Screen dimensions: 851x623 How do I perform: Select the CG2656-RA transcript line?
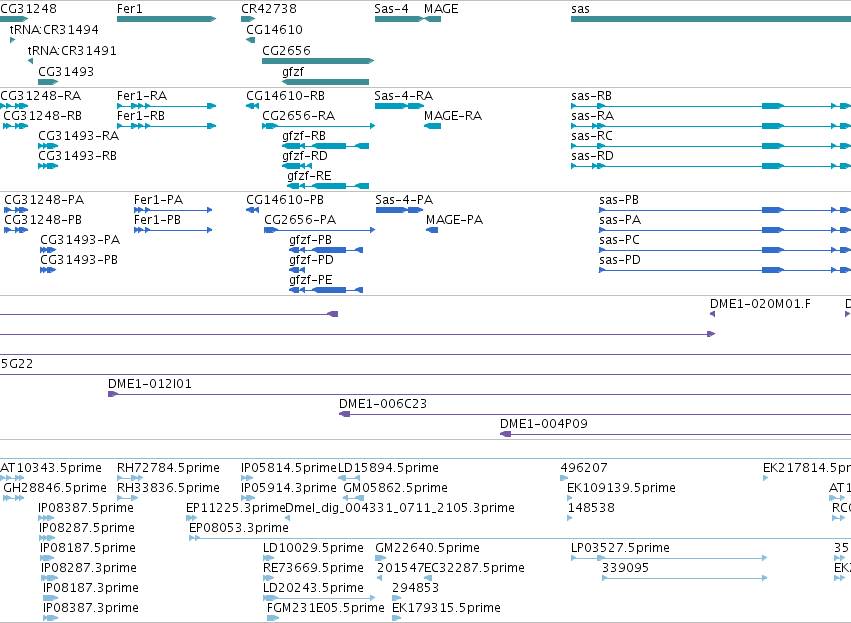[319, 126]
